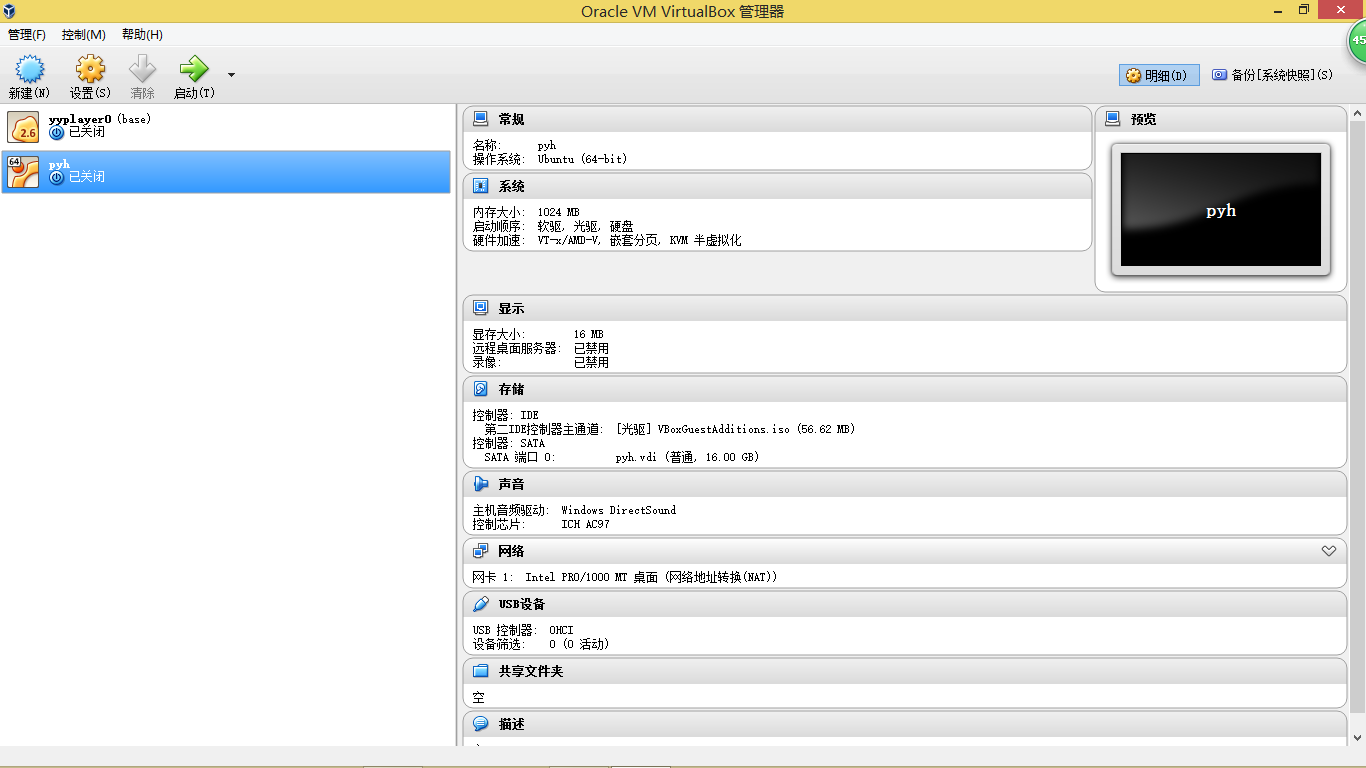The width and height of the screenshot is (1366, 768).
Task: Open the 共享文件夹 section header link
Action: 531,671
